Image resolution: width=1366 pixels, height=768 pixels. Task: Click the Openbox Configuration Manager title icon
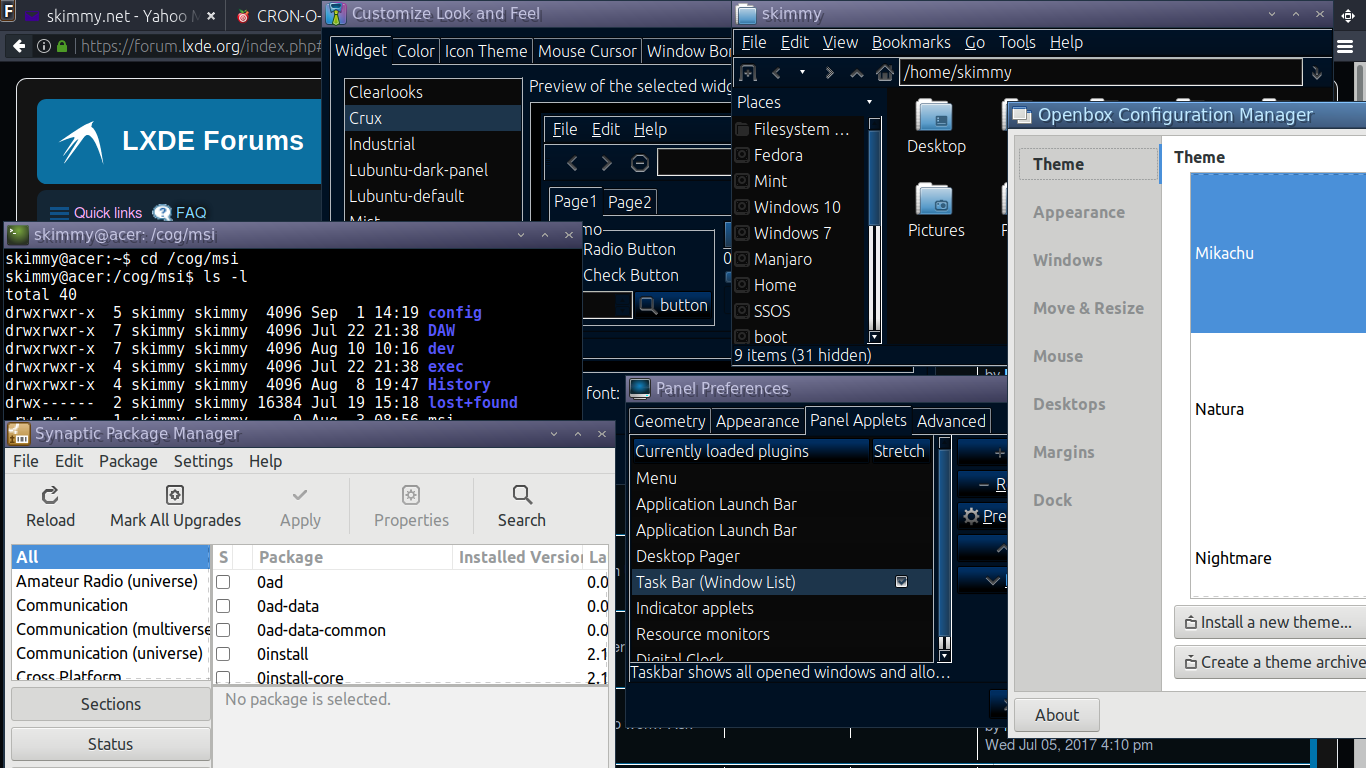[1021, 115]
